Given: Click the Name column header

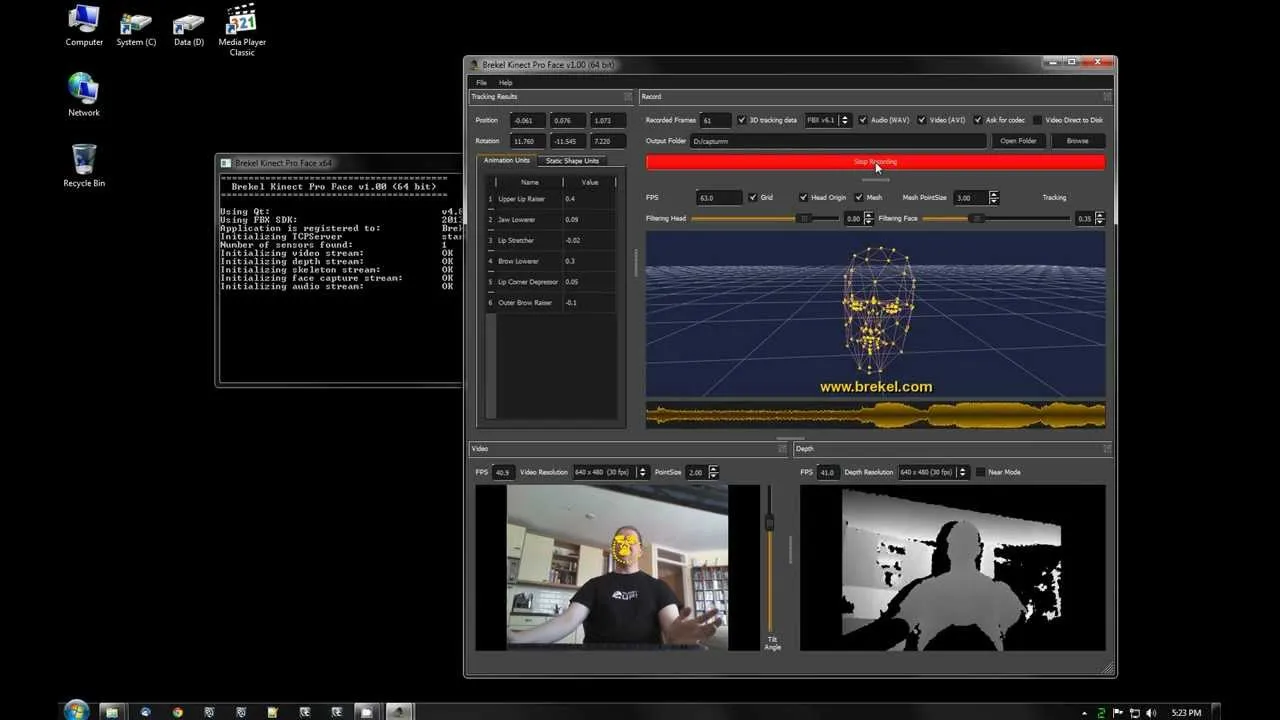Looking at the screenshot, I should (x=530, y=182).
